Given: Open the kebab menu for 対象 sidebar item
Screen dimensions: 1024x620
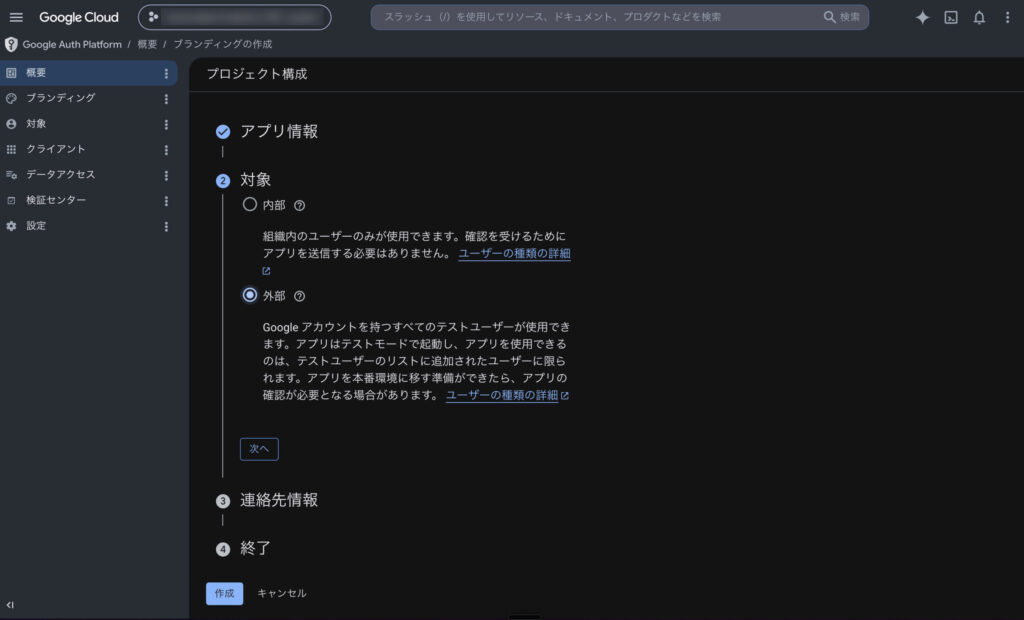Looking at the screenshot, I should point(166,124).
